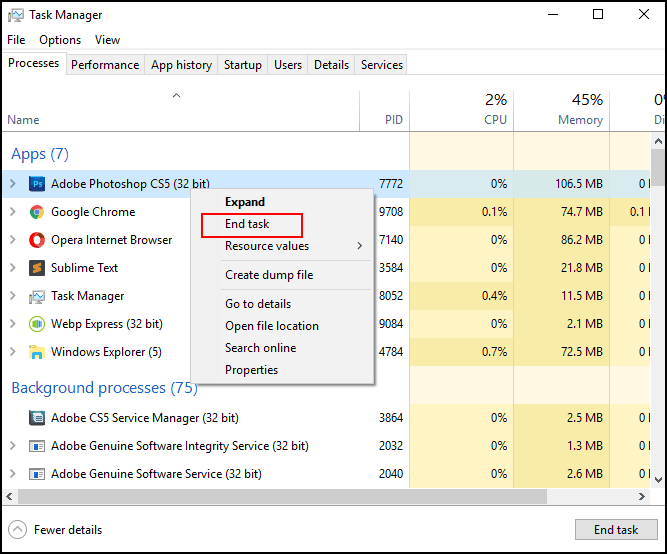Click Opera's 86.2 MB memory value
Image resolution: width=667 pixels, height=554 pixels.
[x=582, y=240]
